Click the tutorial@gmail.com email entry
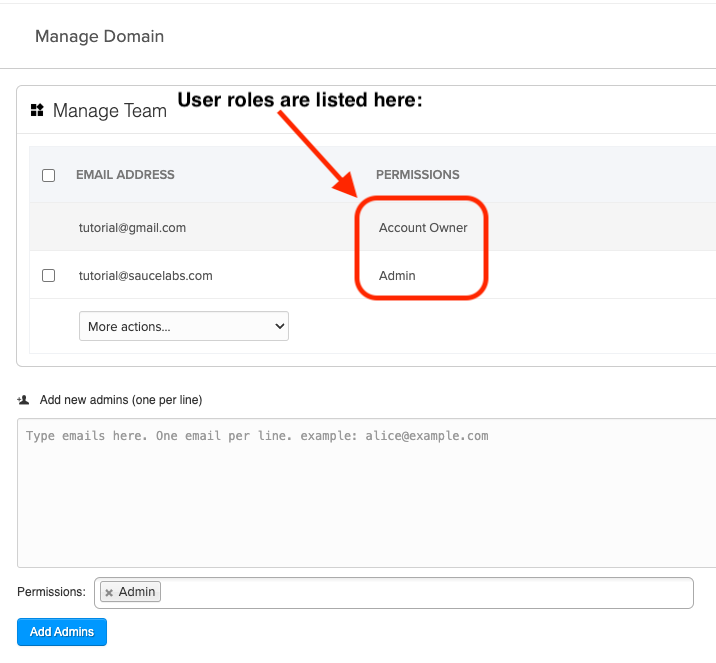 click(132, 228)
